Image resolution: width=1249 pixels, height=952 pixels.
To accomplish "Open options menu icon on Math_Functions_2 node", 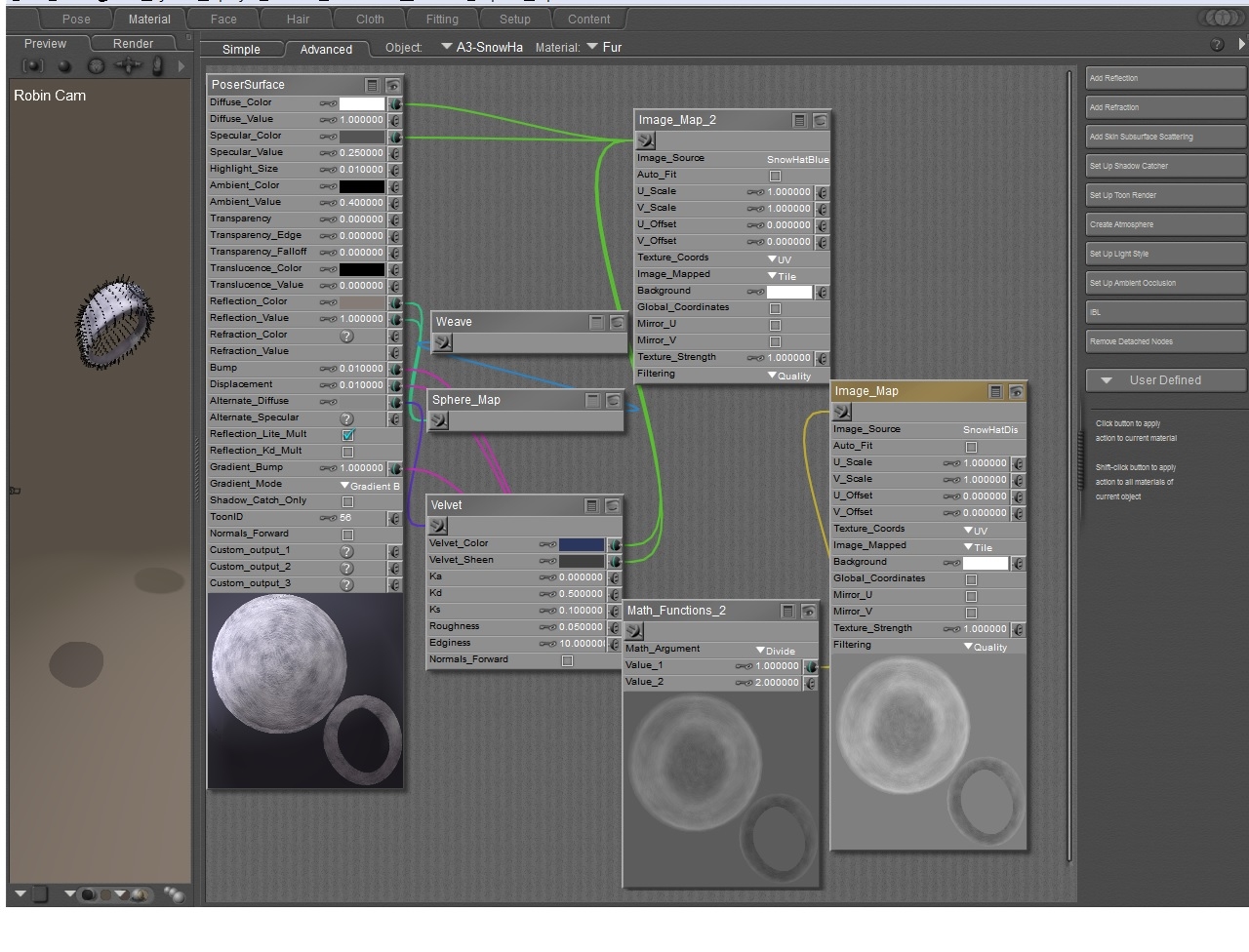I will click(x=787, y=612).
